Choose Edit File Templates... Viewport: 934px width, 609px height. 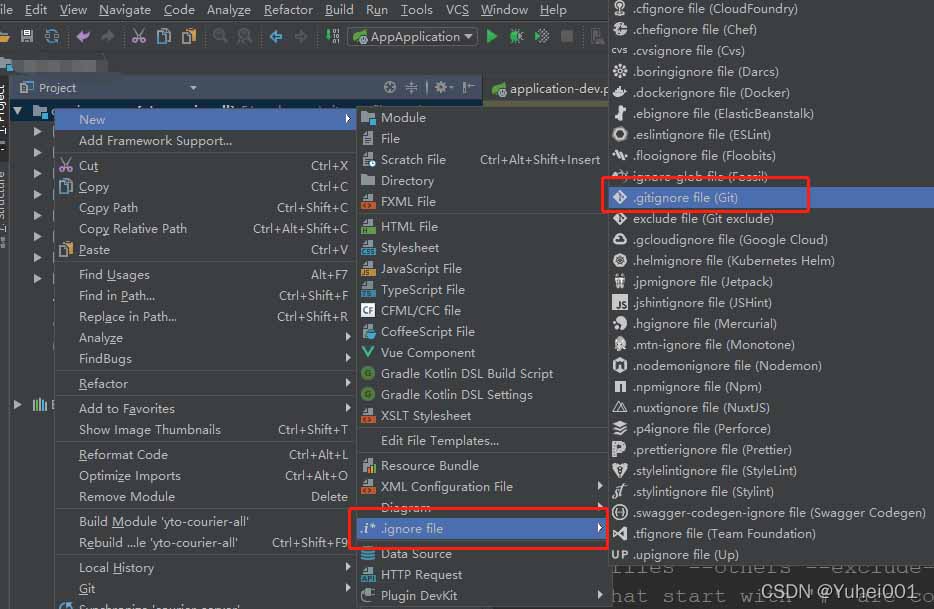point(482,441)
